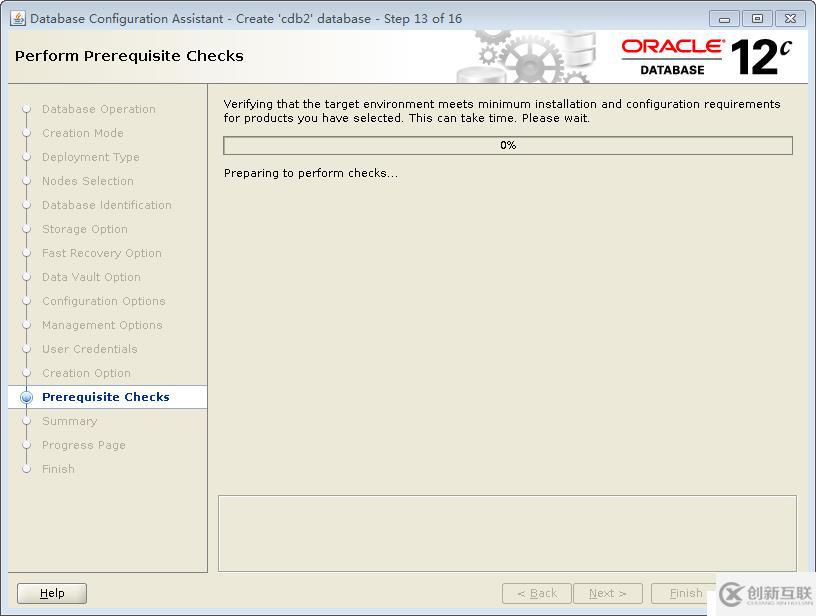
Task: Select the Nodes Selection step
Action: point(87,181)
